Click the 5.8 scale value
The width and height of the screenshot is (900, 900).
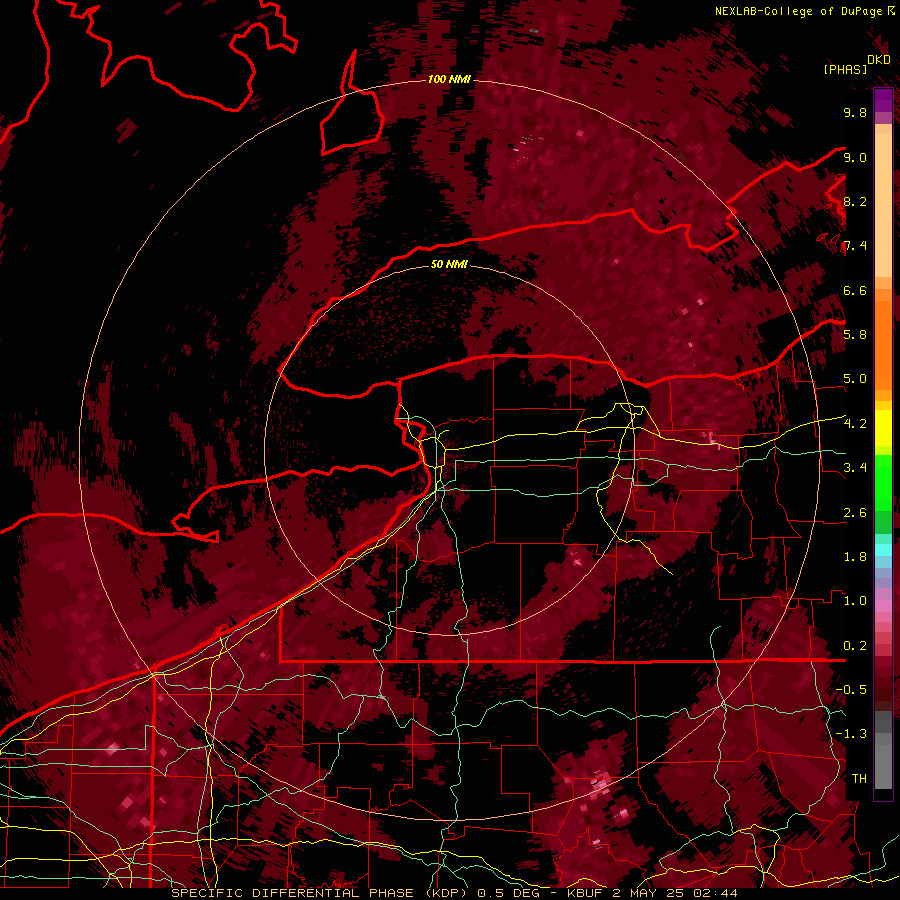[x=855, y=335]
